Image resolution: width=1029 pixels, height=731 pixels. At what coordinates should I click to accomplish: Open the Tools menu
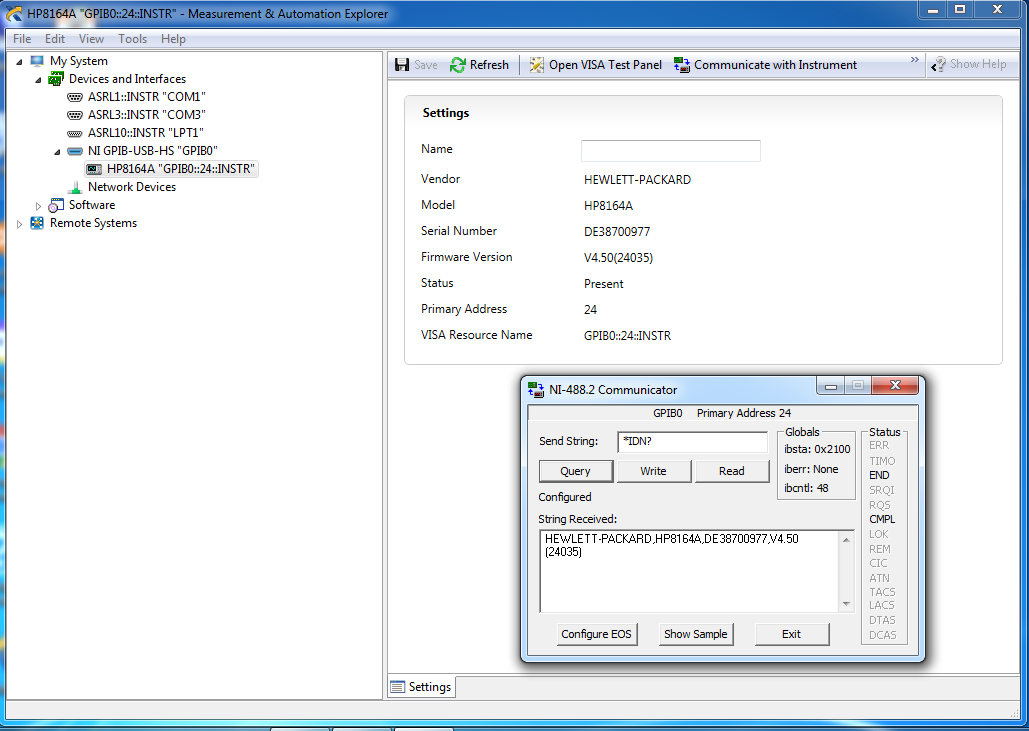[133, 39]
